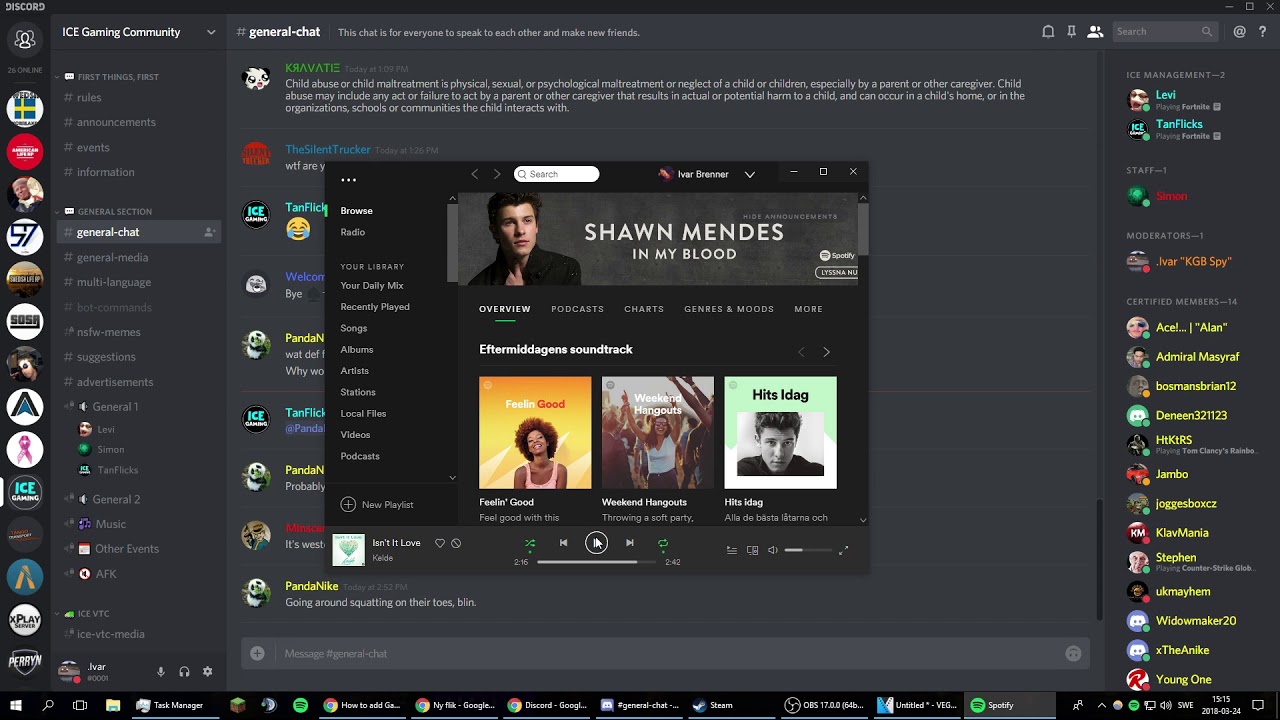This screenshot has width=1280, height=720.
Task: Show pinned messages in Discord
Action: (x=1071, y=32)
